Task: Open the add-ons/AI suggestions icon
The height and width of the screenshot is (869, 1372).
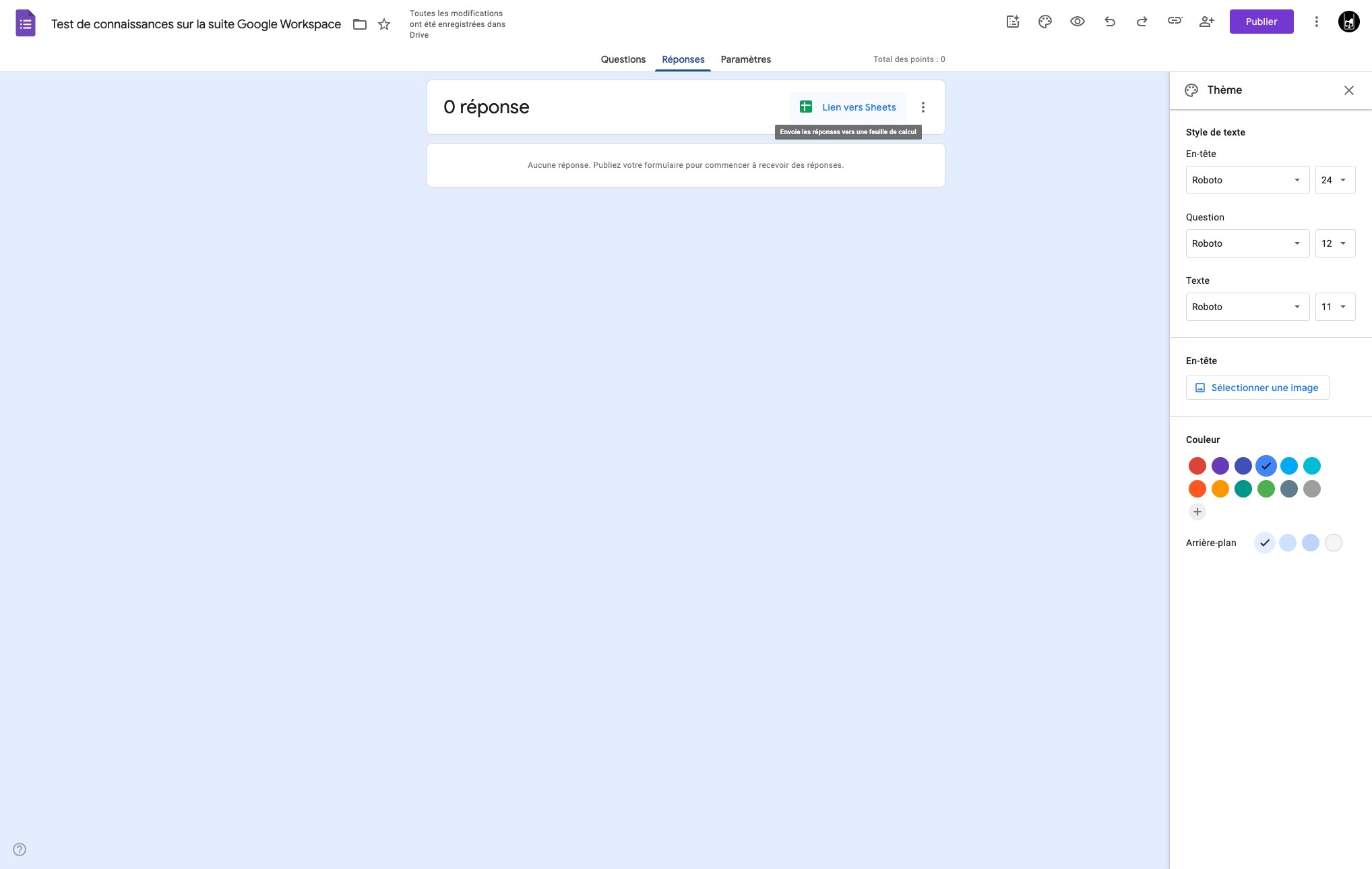Action: (x=1013, y=22)
